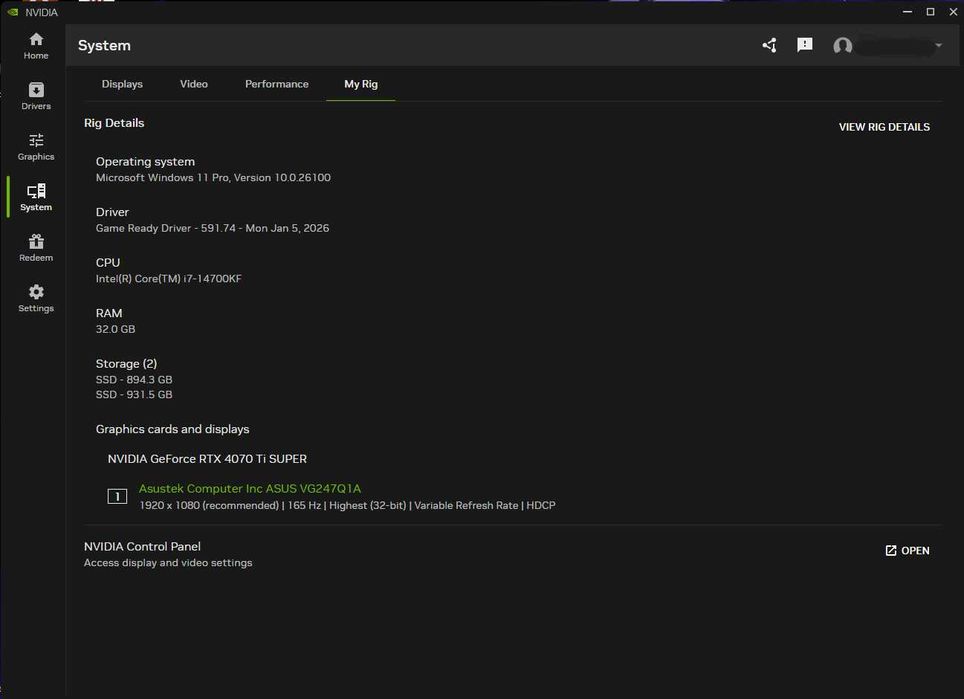Screen dimensions: 964x699
Task: Switch to the Video tab
Action: coord(194,84)
